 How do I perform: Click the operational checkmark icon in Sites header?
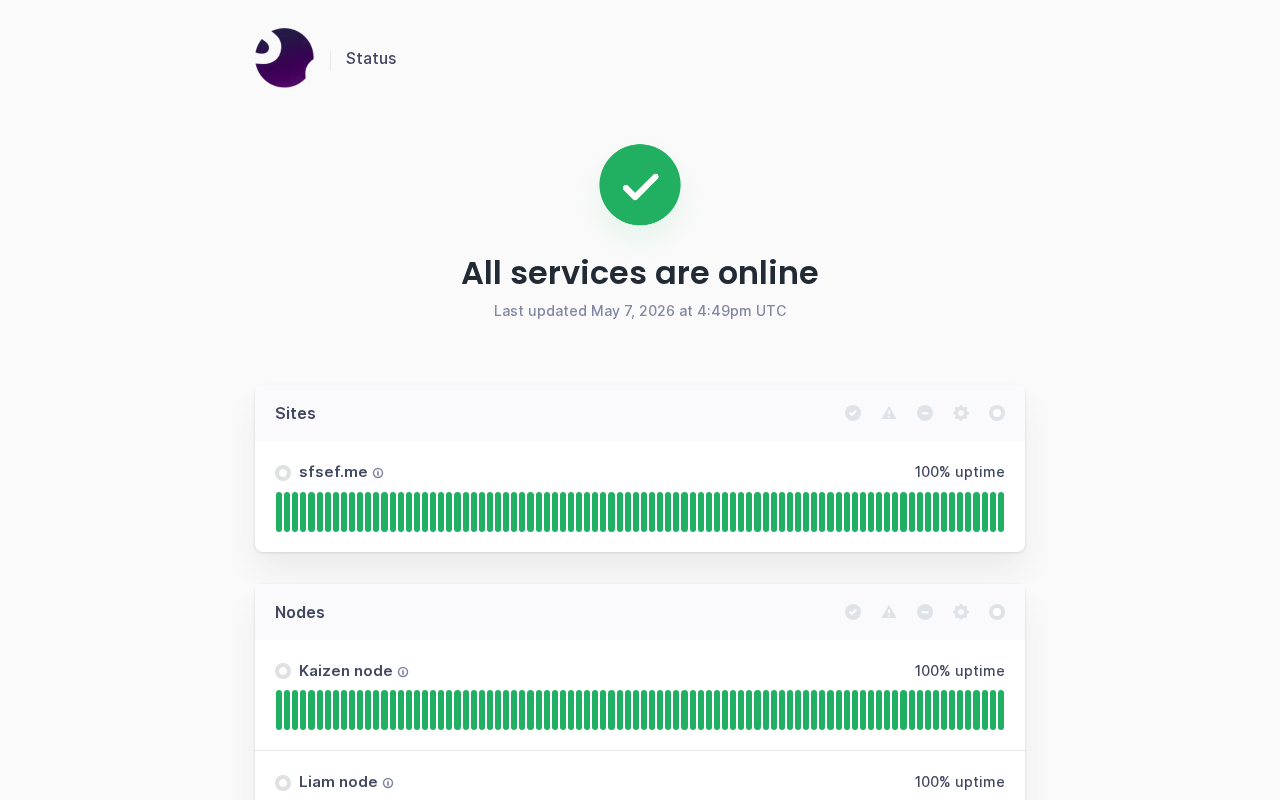pyautogui.click(x=853, y=413)
